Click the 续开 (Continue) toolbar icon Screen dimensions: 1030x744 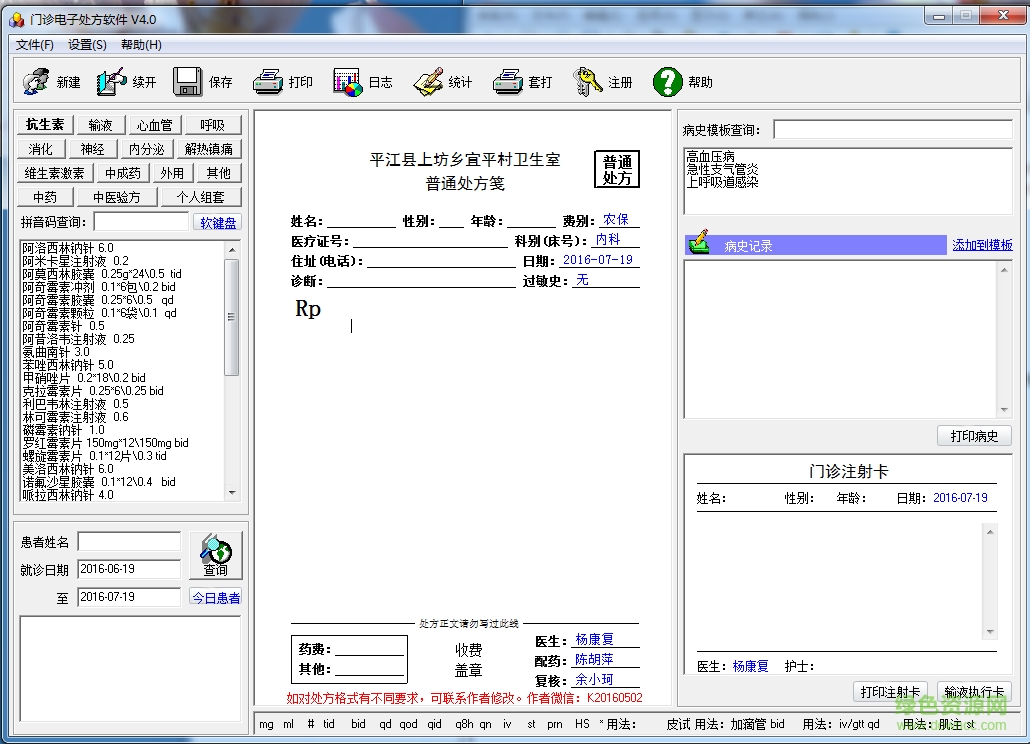pyautogui.click(x=110, y=82)
